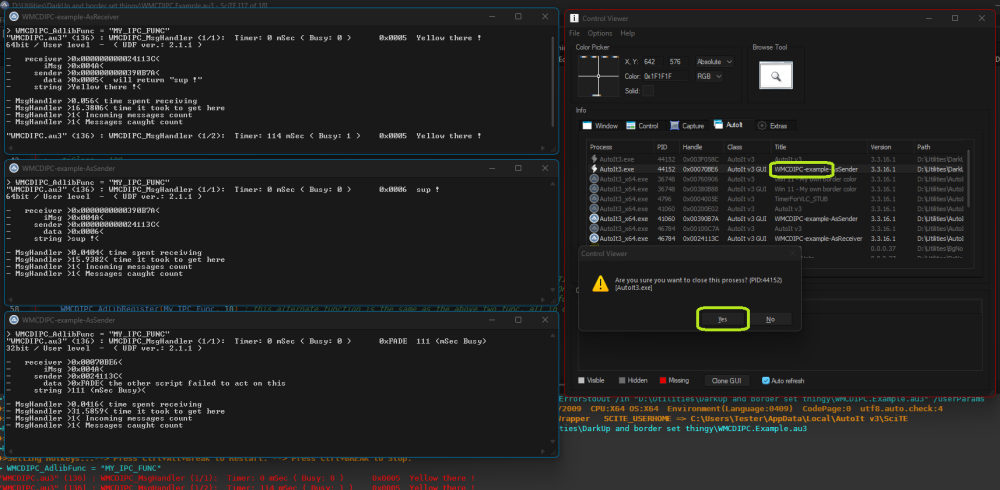
Task: Open the RGB color format dropdown
Action: coord(709,76)
